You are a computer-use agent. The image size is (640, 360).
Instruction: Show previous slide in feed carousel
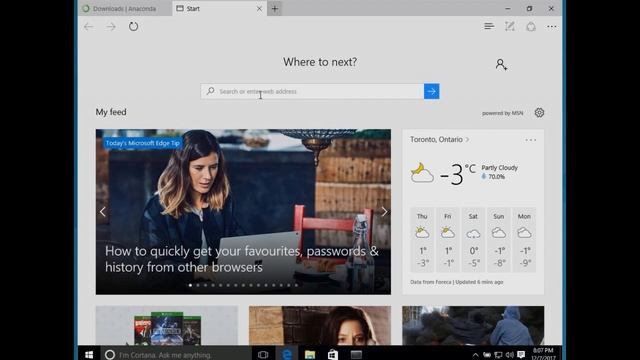tap(102, 211)
